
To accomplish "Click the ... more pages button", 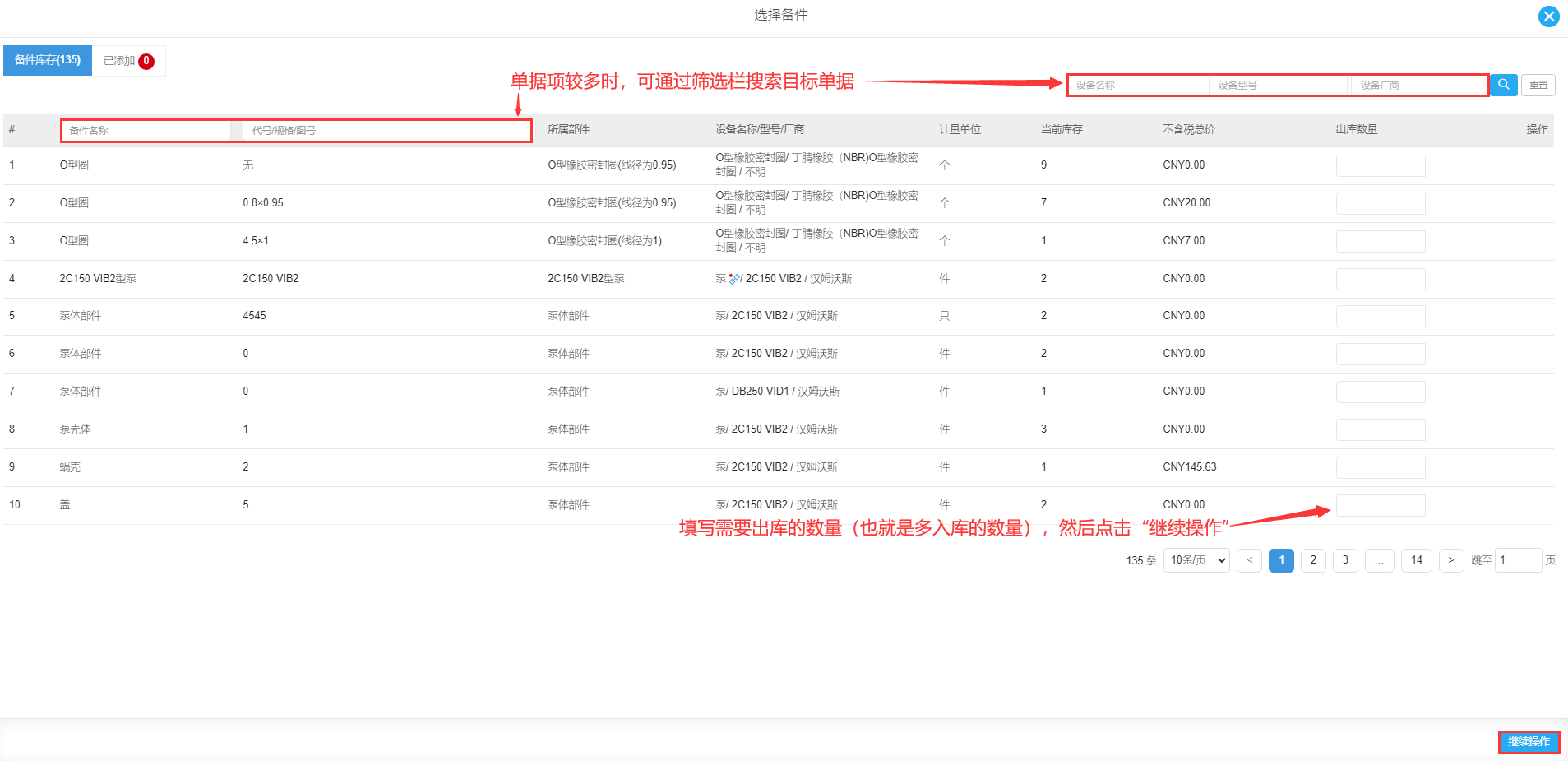I will [x=1379, y=560].
